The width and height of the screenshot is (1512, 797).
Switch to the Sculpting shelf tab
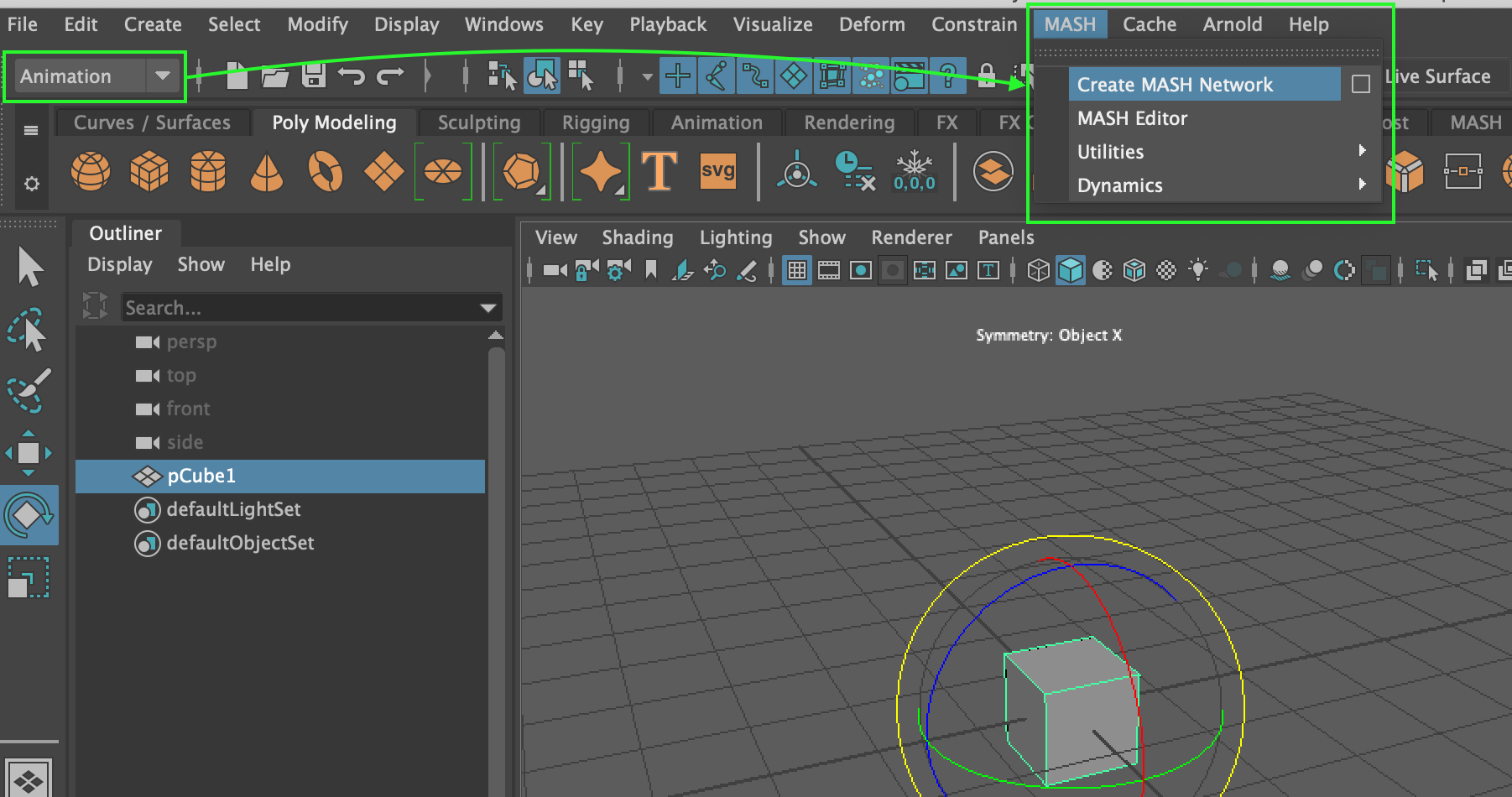click(x=479, y=122)
